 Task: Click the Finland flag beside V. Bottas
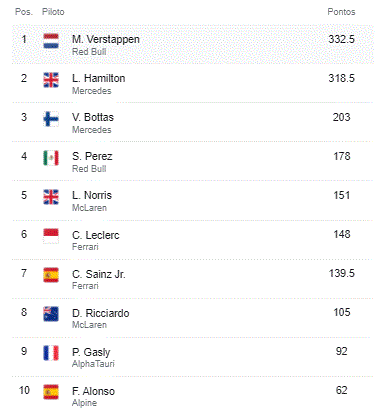(x=51, y=119)
